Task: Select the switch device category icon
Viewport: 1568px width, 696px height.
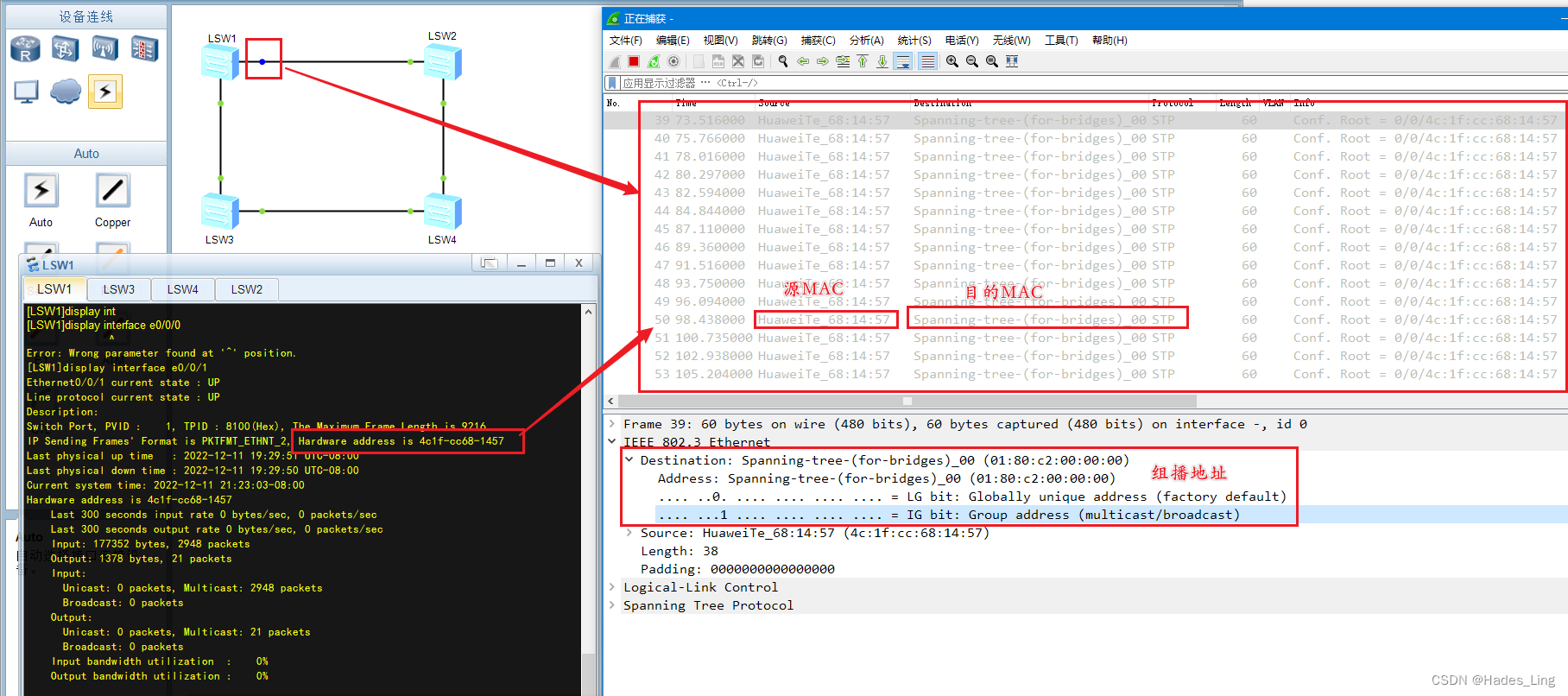Action: point(66,49)
